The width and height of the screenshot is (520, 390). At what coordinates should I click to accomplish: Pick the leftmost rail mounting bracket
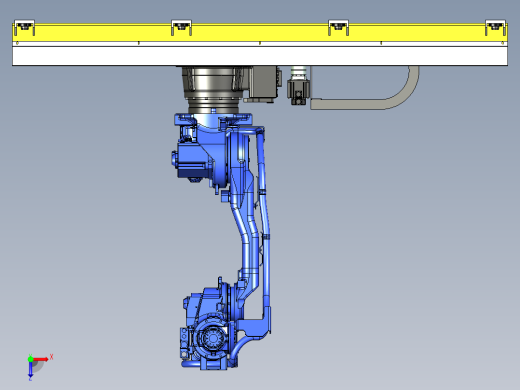[24, 27]
